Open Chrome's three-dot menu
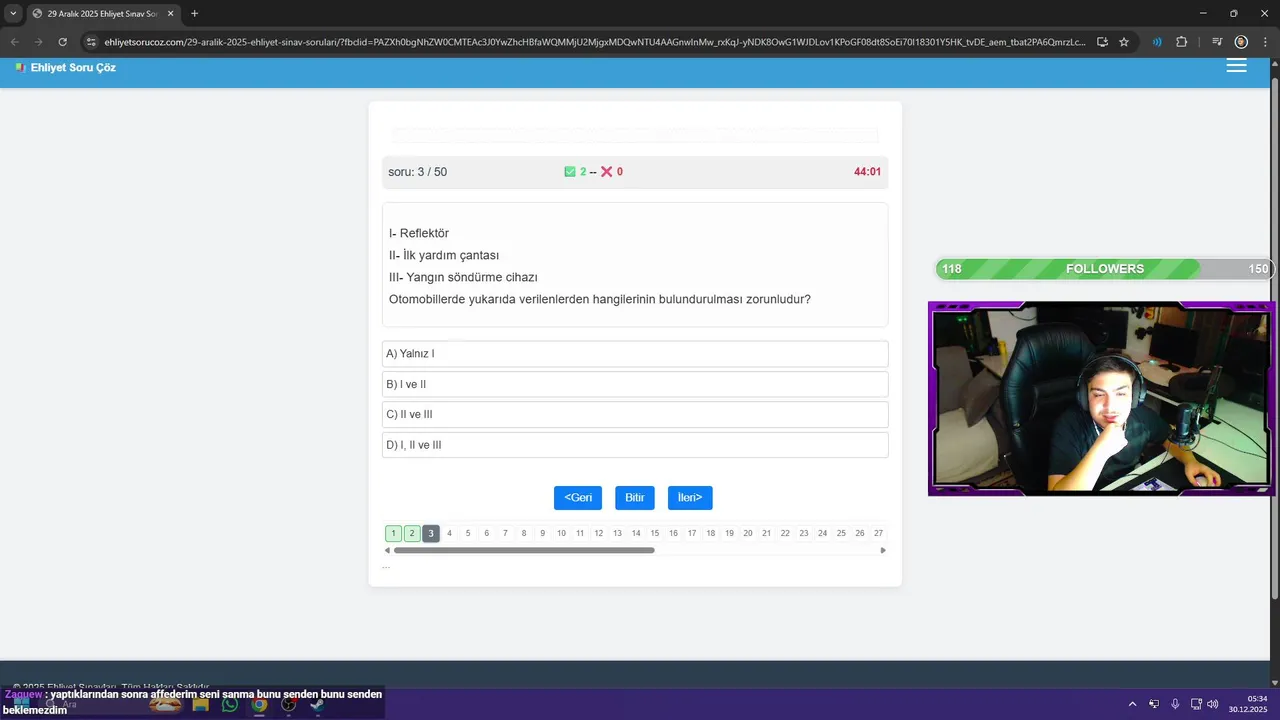This screenshot has width=1280, height=720. [x=1265, y=42]
